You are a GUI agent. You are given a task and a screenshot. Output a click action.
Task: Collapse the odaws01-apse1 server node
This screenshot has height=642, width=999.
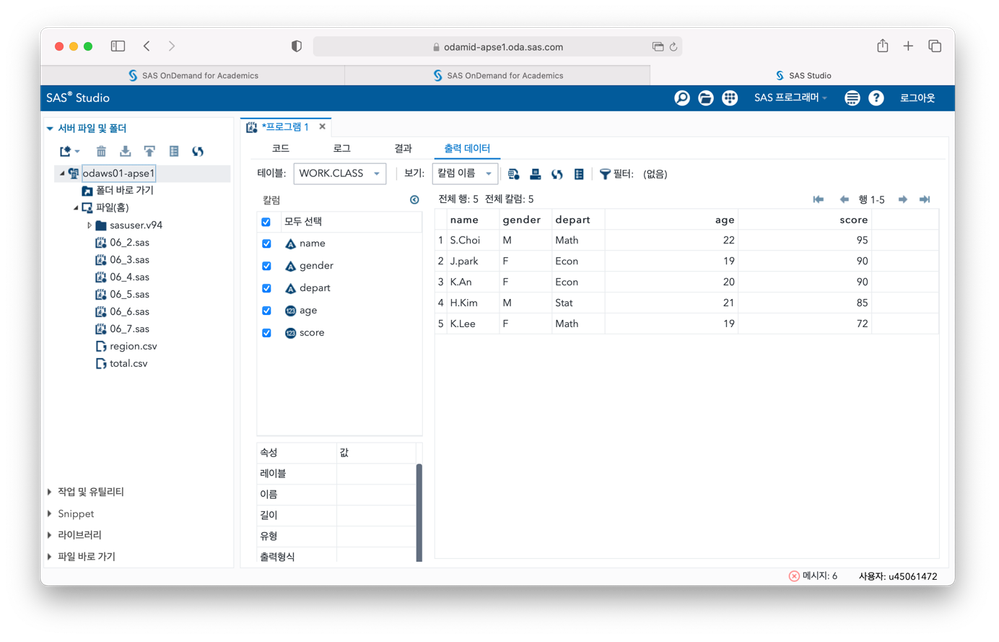click(62, 173)
